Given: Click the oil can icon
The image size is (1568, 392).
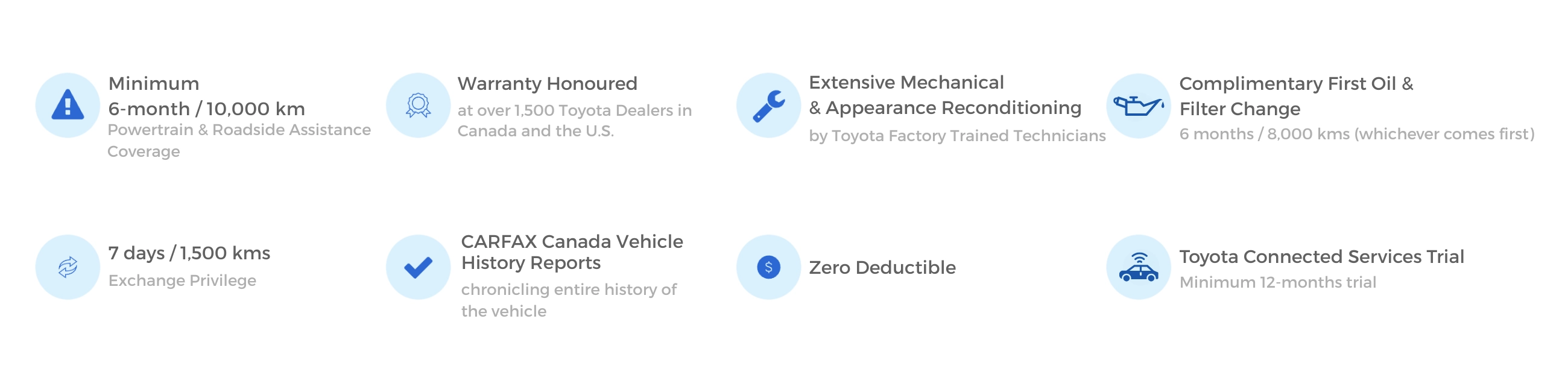Looking at the screenshot, I should tap(1139, 106).
